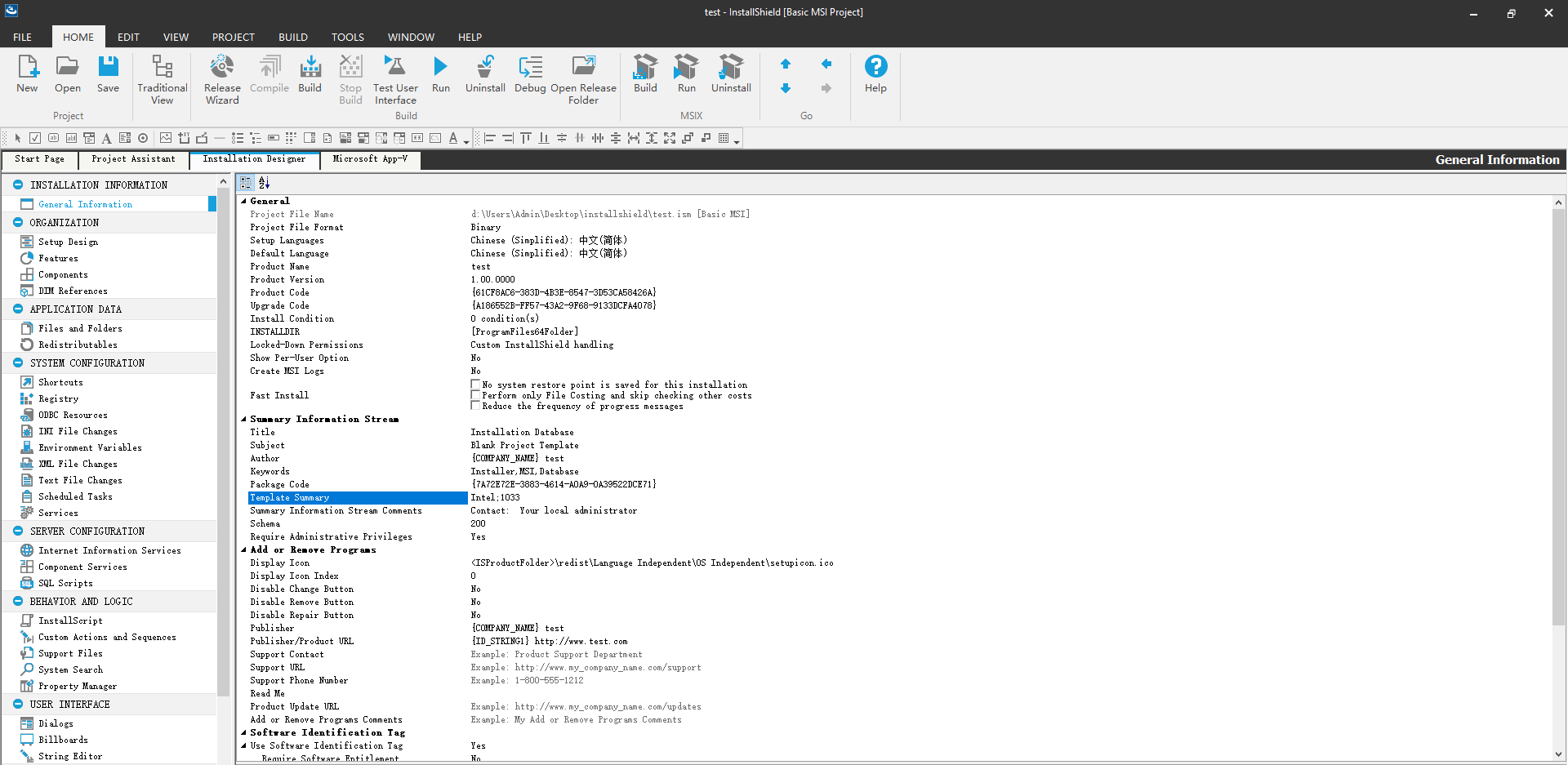
Task: Click the categorized view button in property grid
Action: point(247,183)
